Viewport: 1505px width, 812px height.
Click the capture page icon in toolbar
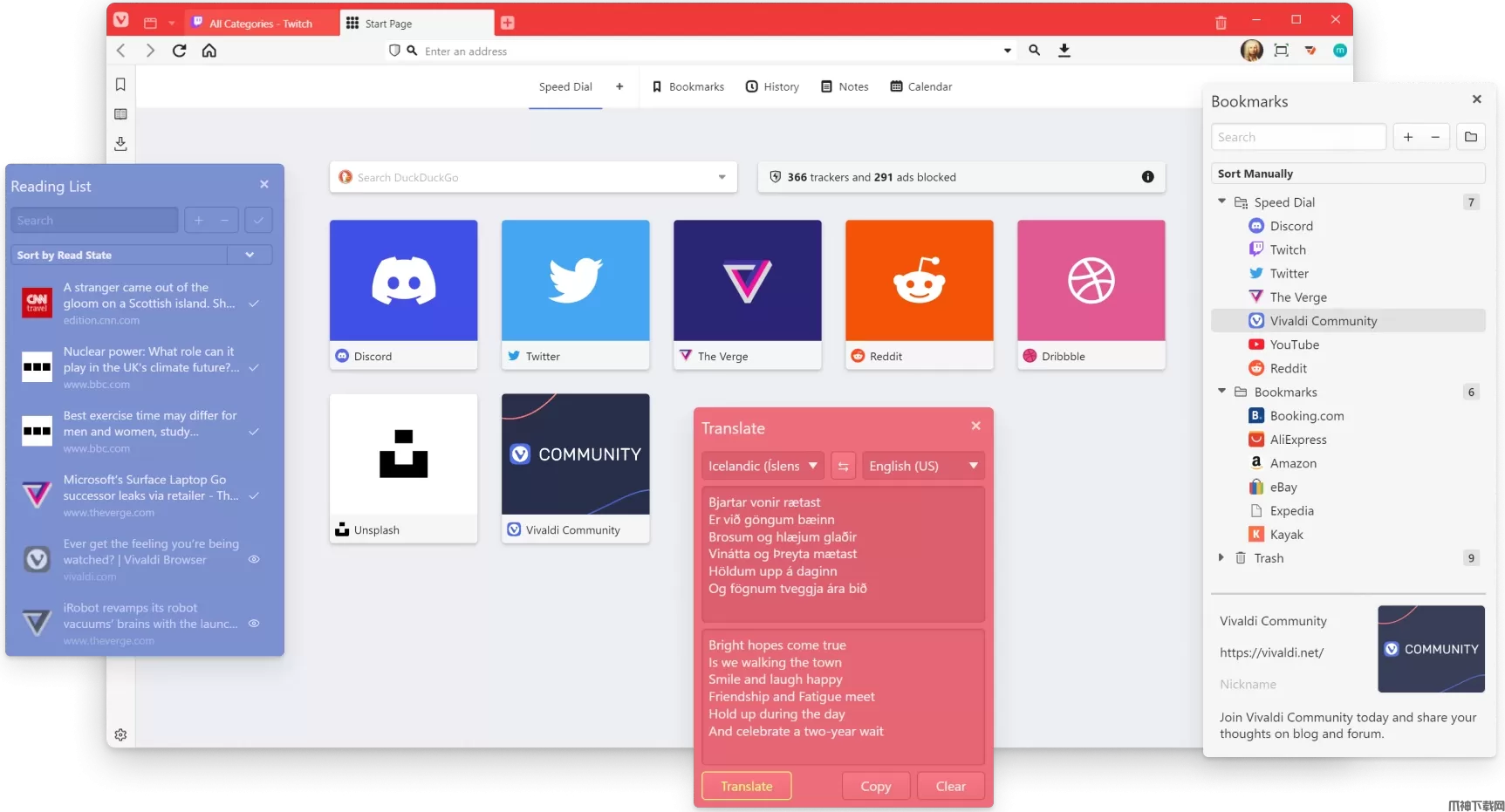tap(1281, 51)
